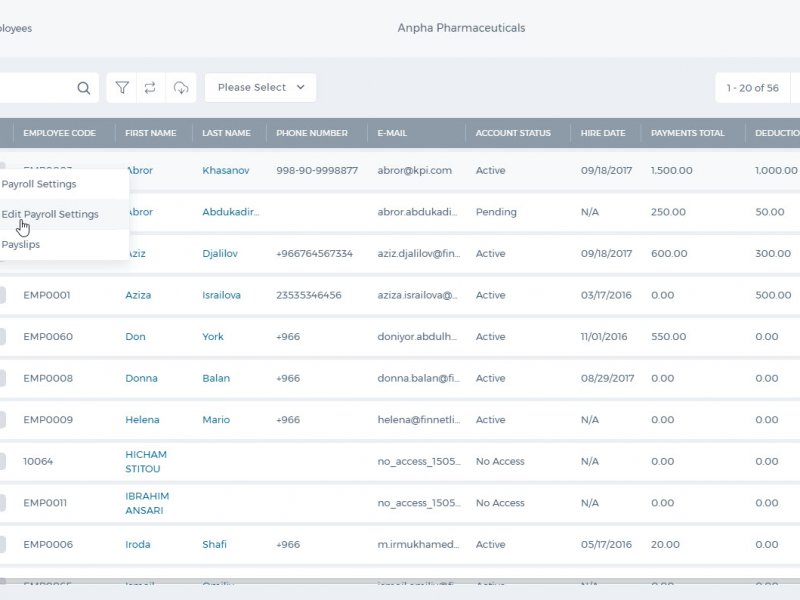This screenshot has height=600, width=800.
Task: Open the Djalilov last name link
Action: pyautogui.click(x=220, y=254)
